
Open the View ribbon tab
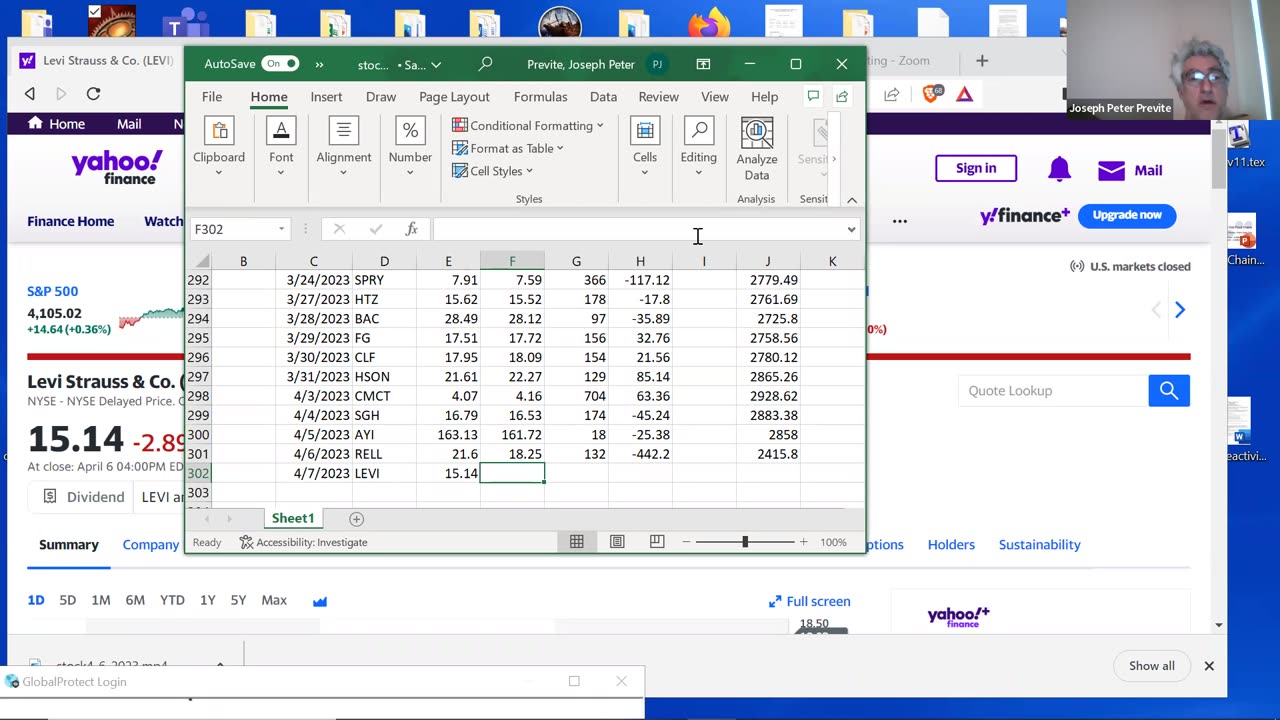coord(714,97)
